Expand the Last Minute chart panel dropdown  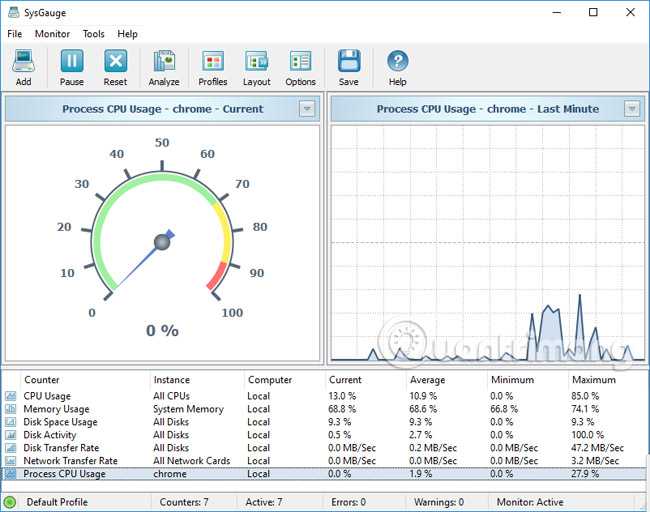pyautogui.click(x=631, y=109)
